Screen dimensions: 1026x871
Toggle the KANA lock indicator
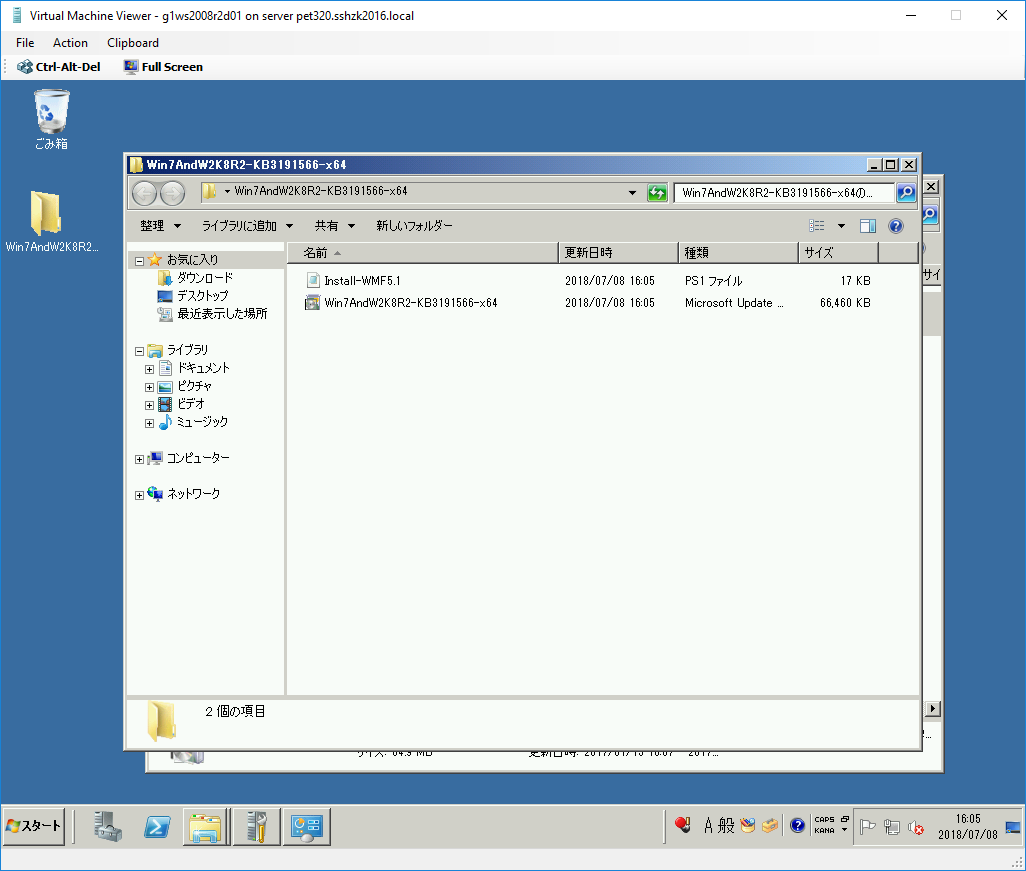tap(824, 831)
